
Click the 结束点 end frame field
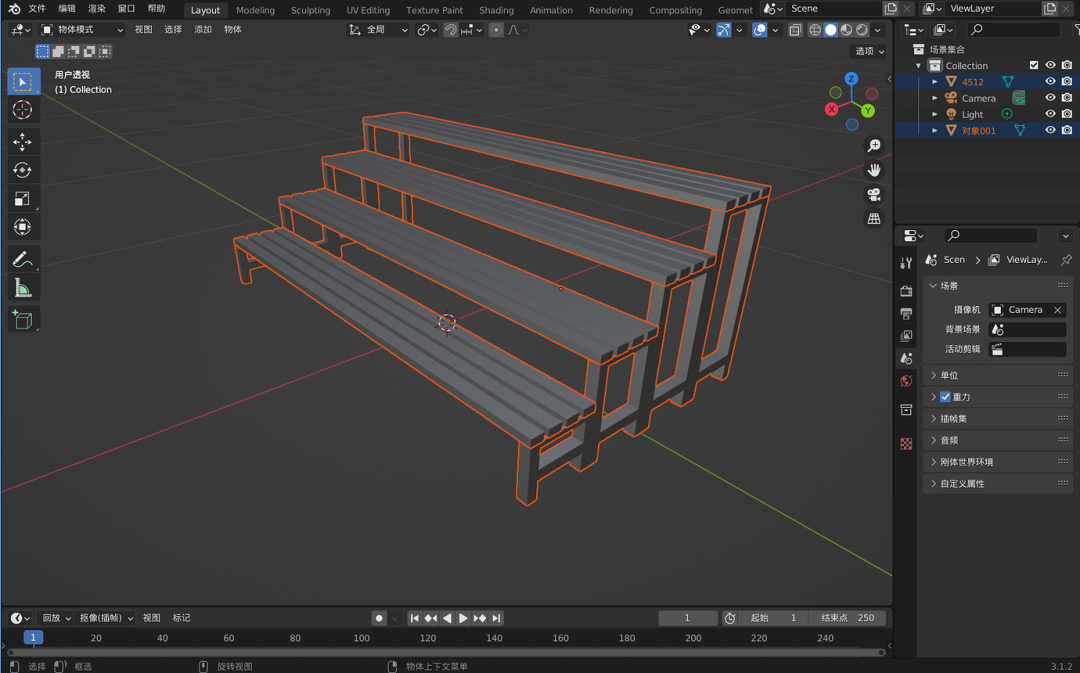click(847, 618)
